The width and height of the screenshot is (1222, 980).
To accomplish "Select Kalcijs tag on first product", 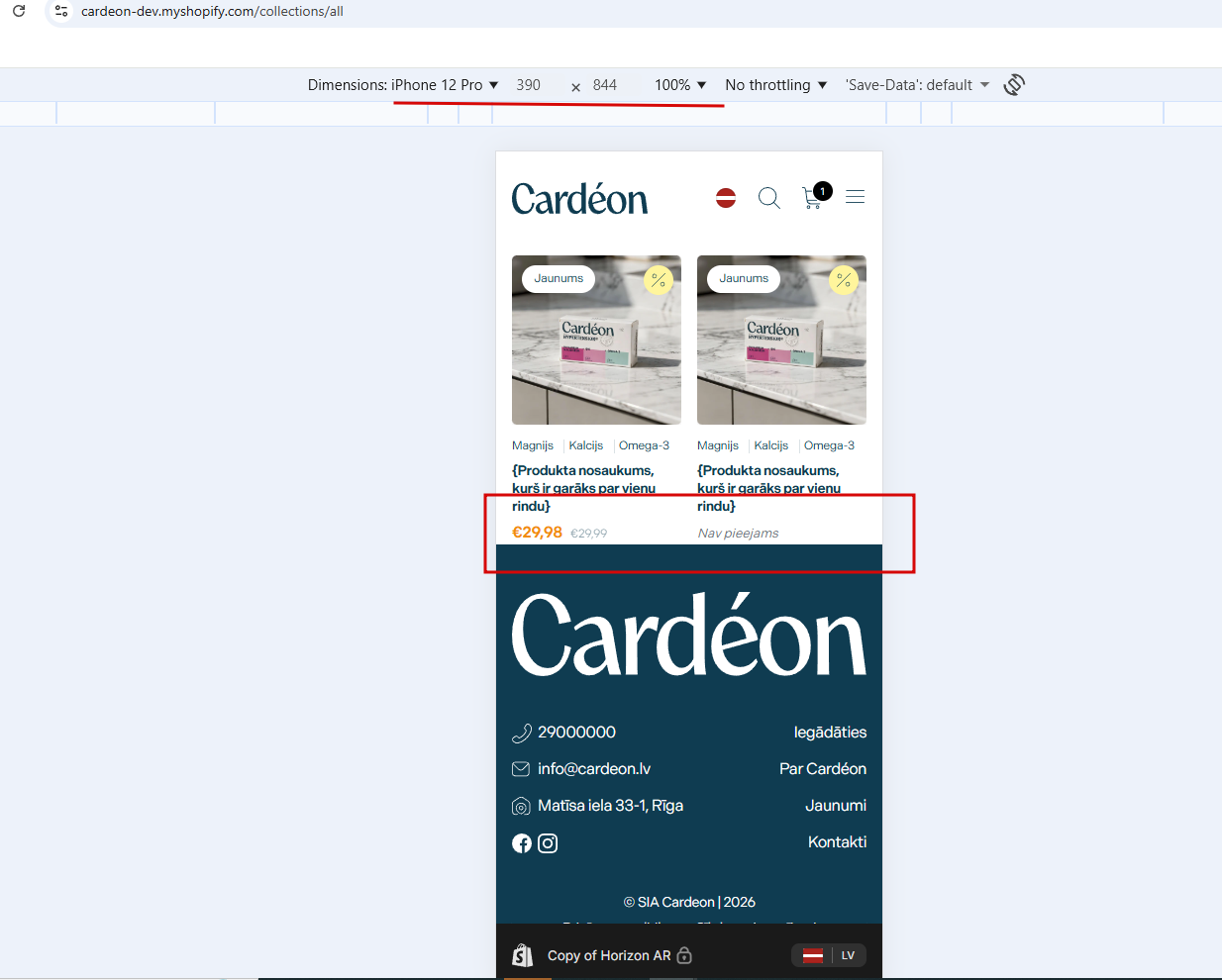I will pos(586,445).
